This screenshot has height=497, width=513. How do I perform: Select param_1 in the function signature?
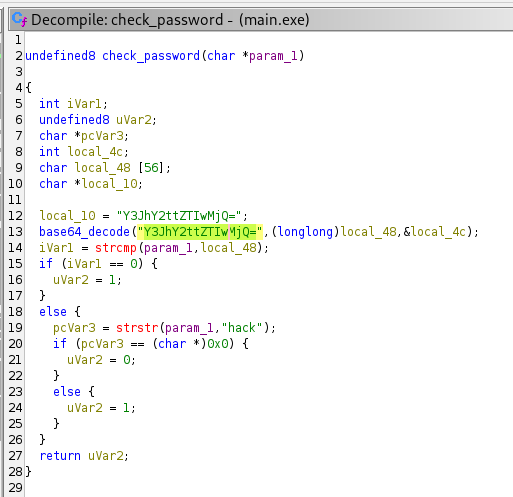(x=273, y=56)
